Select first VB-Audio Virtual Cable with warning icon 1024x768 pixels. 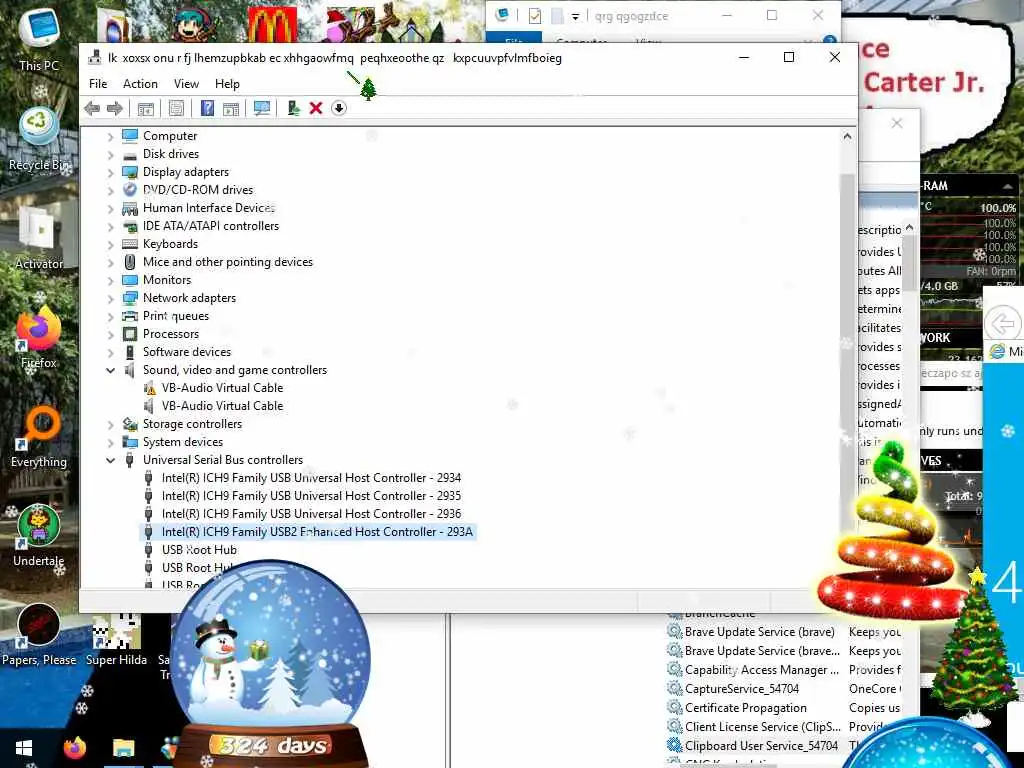(222, 388)
